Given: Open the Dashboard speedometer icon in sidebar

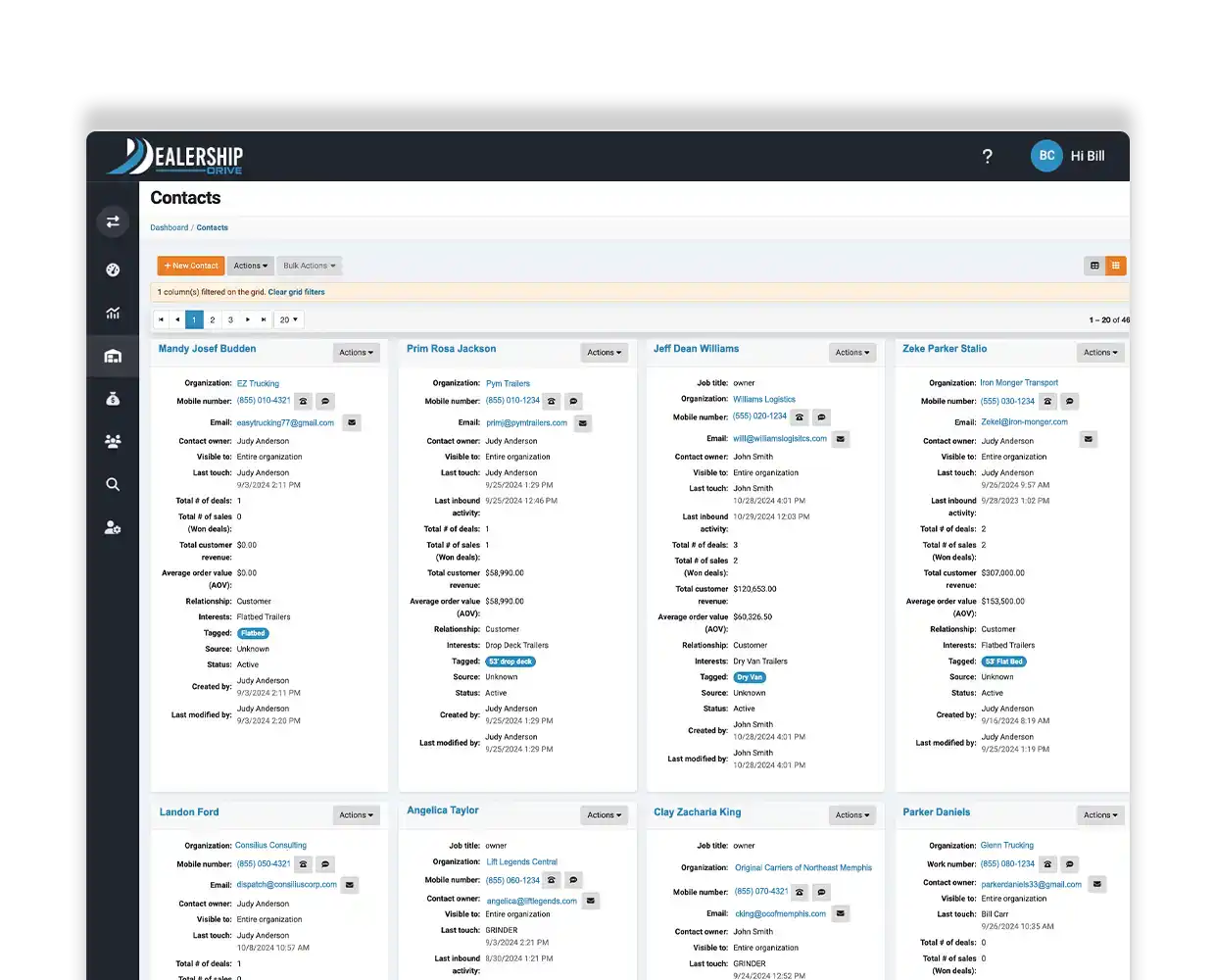Looking at the screenshot, I should (113, 269).
